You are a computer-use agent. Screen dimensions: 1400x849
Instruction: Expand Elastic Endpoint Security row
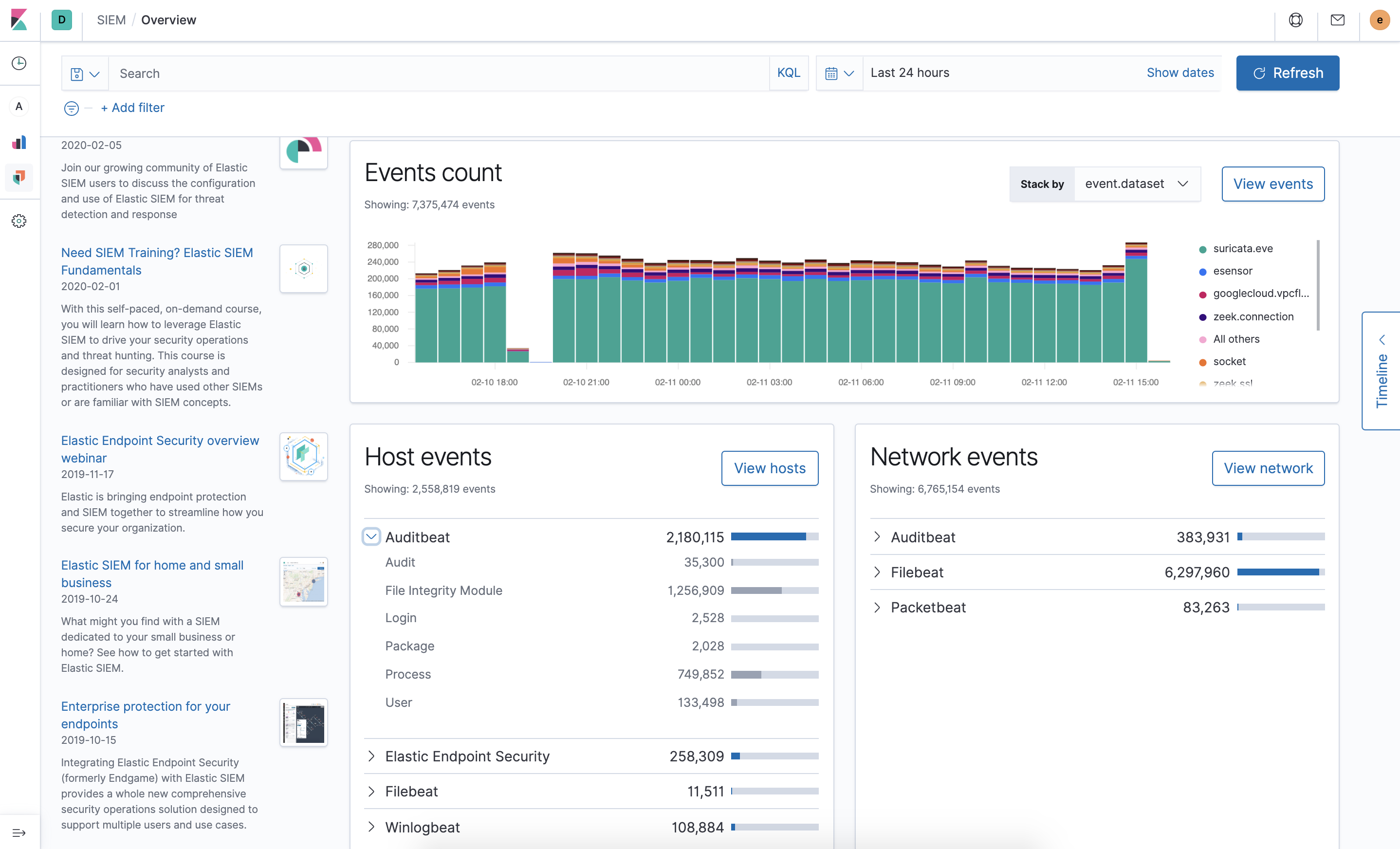pos(371,756)
